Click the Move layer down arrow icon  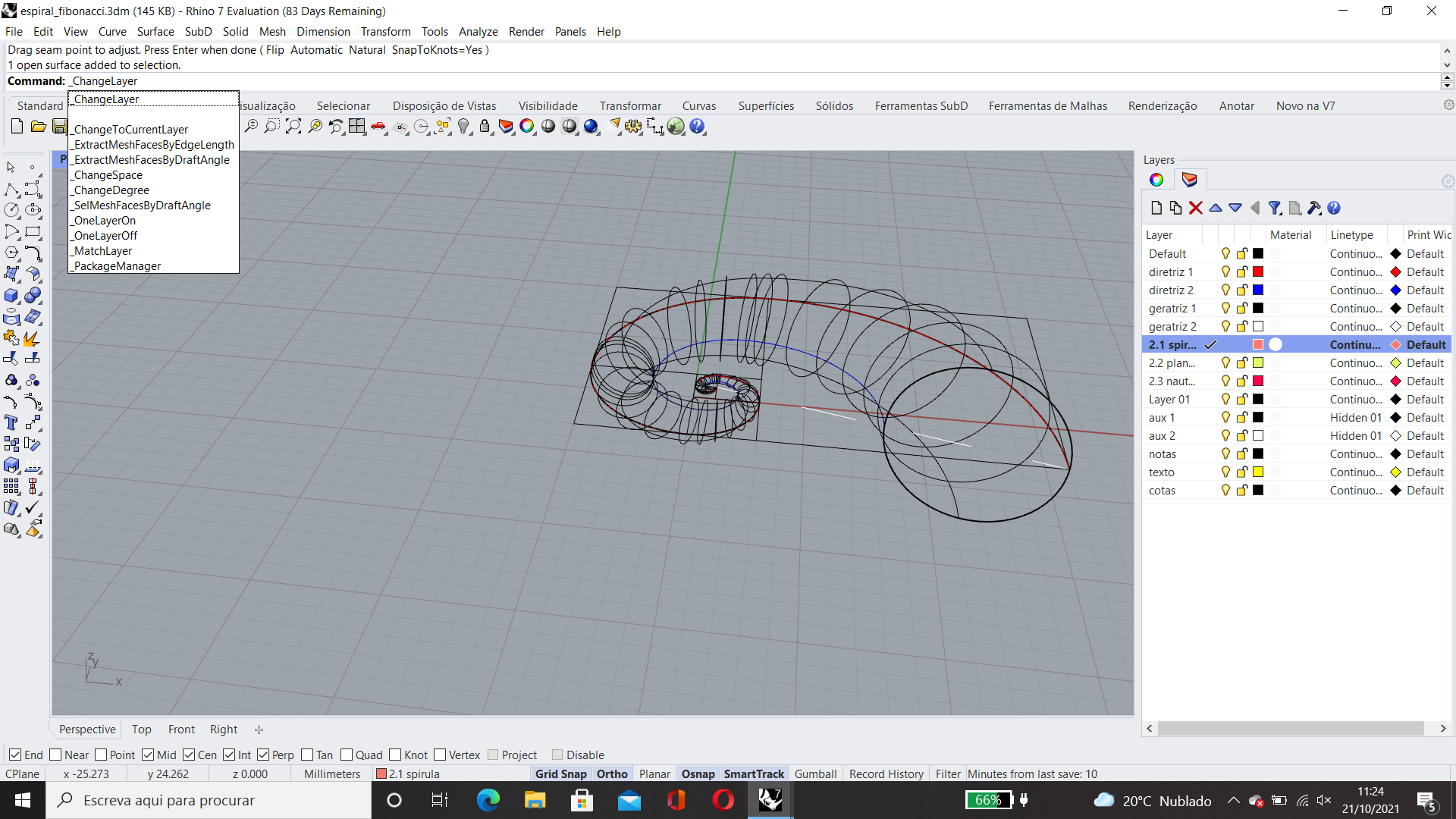[1235, 208]
